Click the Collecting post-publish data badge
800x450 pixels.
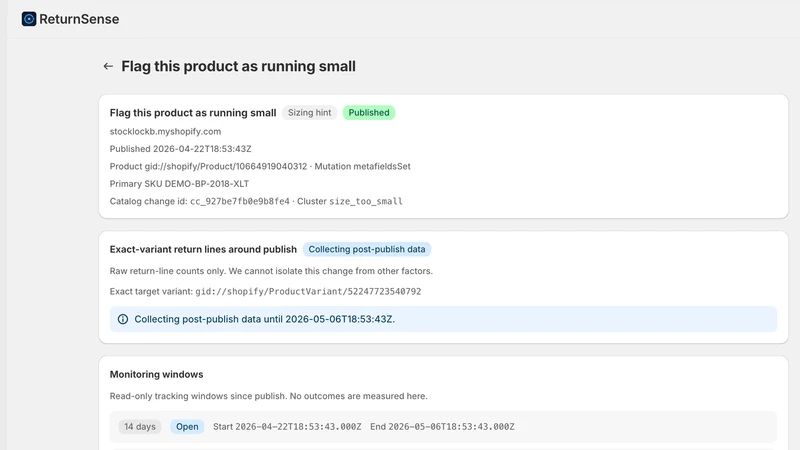(367, 249)
